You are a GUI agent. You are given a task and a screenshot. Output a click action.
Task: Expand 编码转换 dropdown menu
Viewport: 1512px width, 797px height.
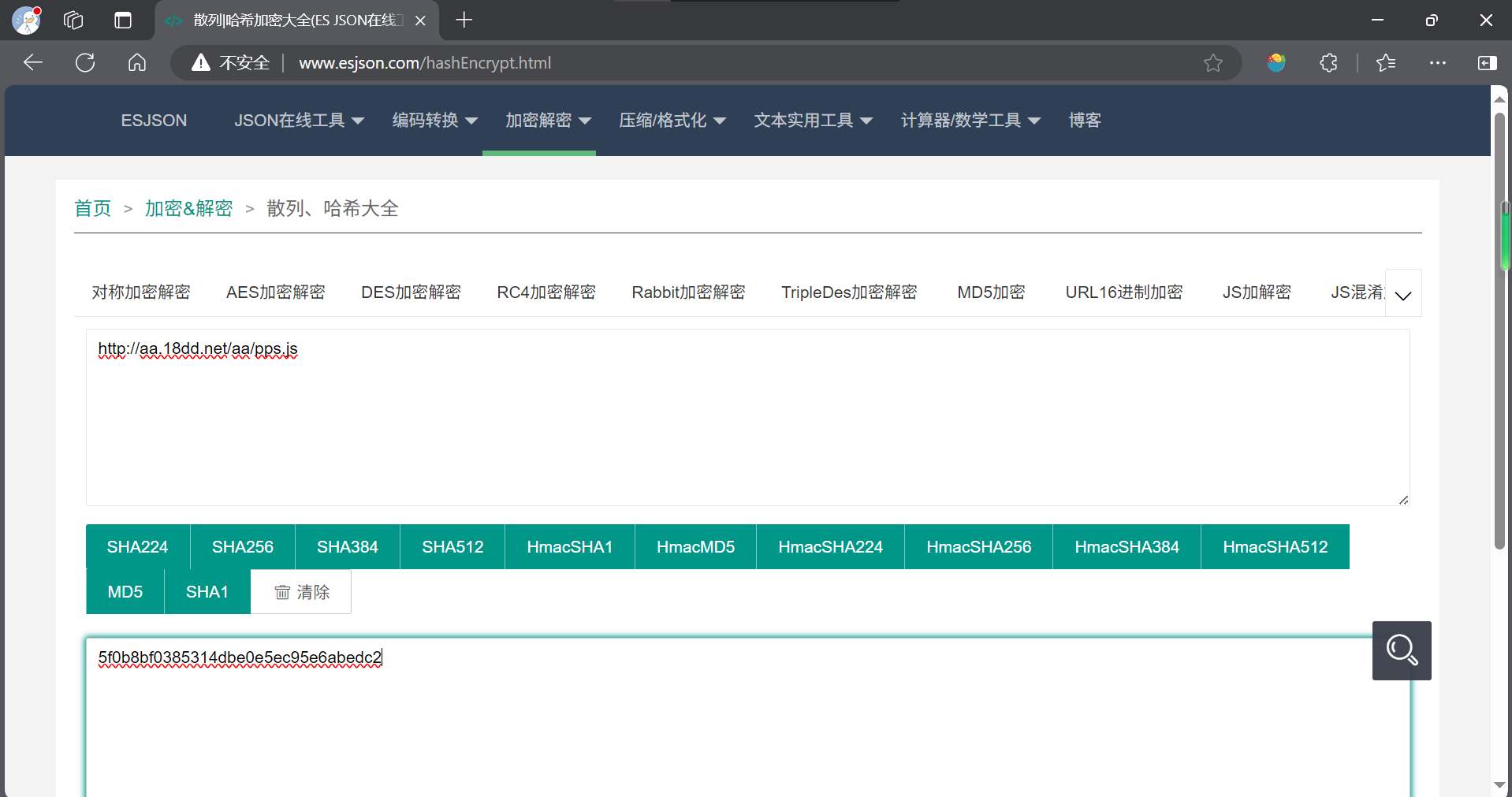[x=435, y=121]
